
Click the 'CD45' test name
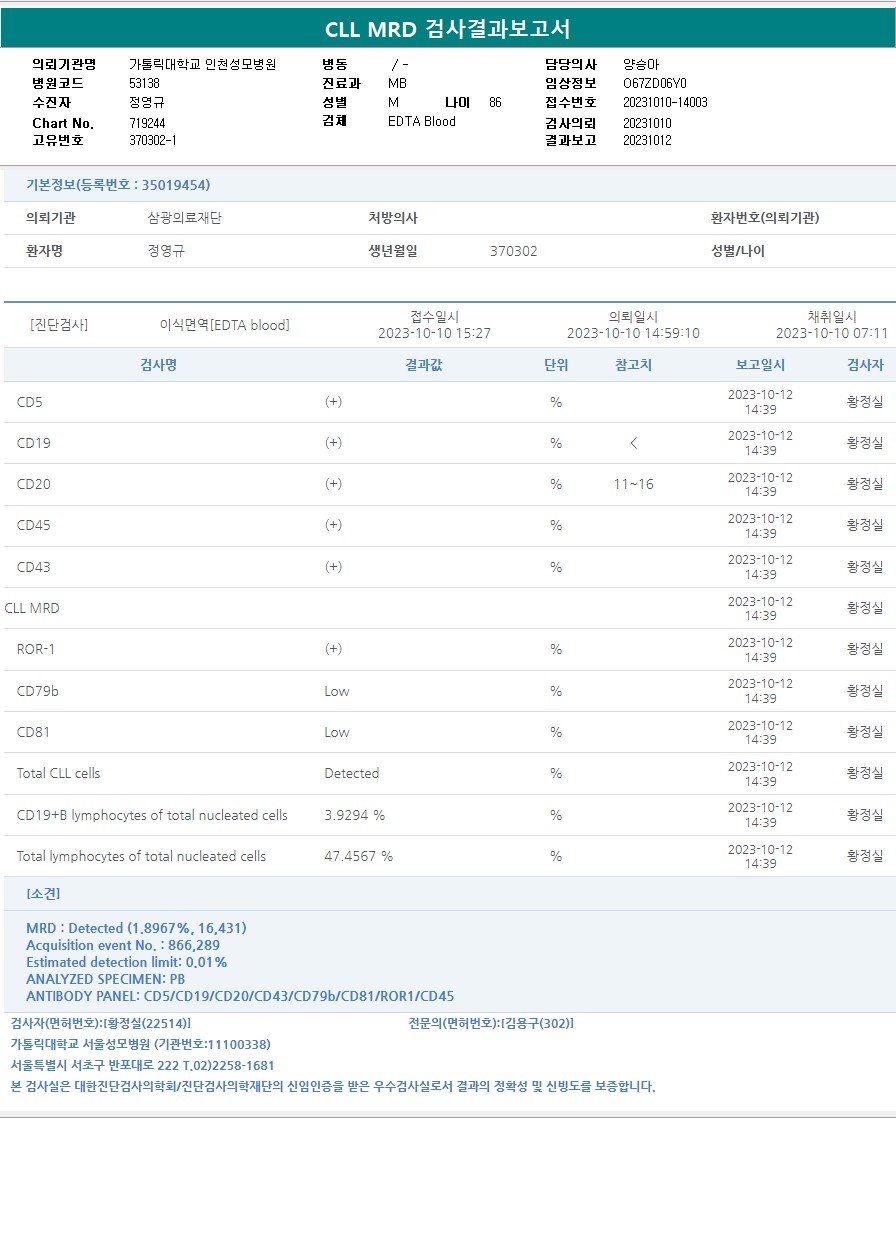coord(34,525)
